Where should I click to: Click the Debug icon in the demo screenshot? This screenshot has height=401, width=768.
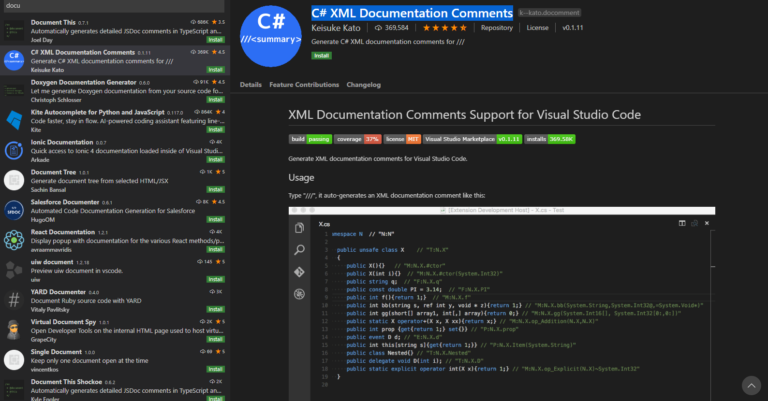(299, 294)
